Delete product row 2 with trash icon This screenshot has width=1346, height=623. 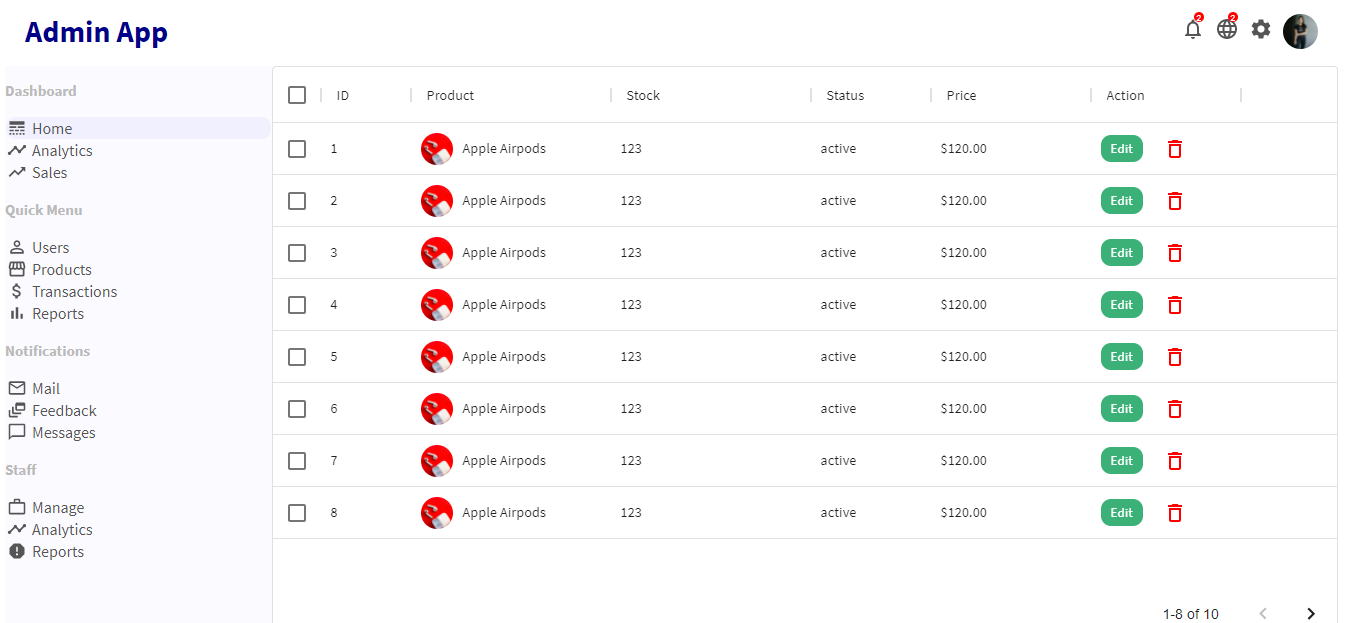click(x=1175, y=201)
